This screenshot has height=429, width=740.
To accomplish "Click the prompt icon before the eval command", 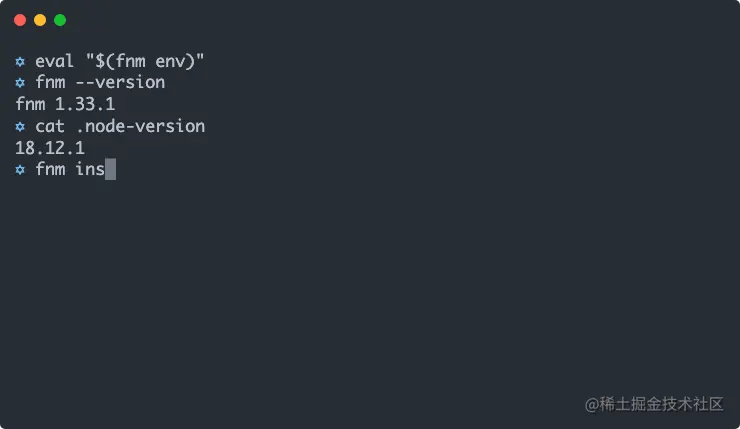I will click(20, 61).
